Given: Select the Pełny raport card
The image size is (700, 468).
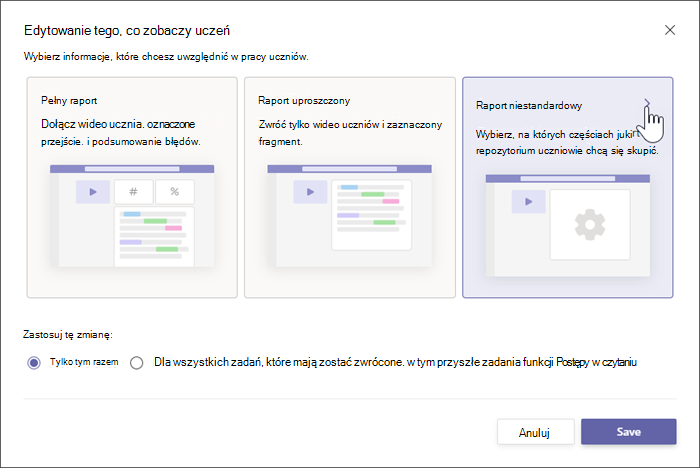Looking at the screenshot, I should [132, 187].
